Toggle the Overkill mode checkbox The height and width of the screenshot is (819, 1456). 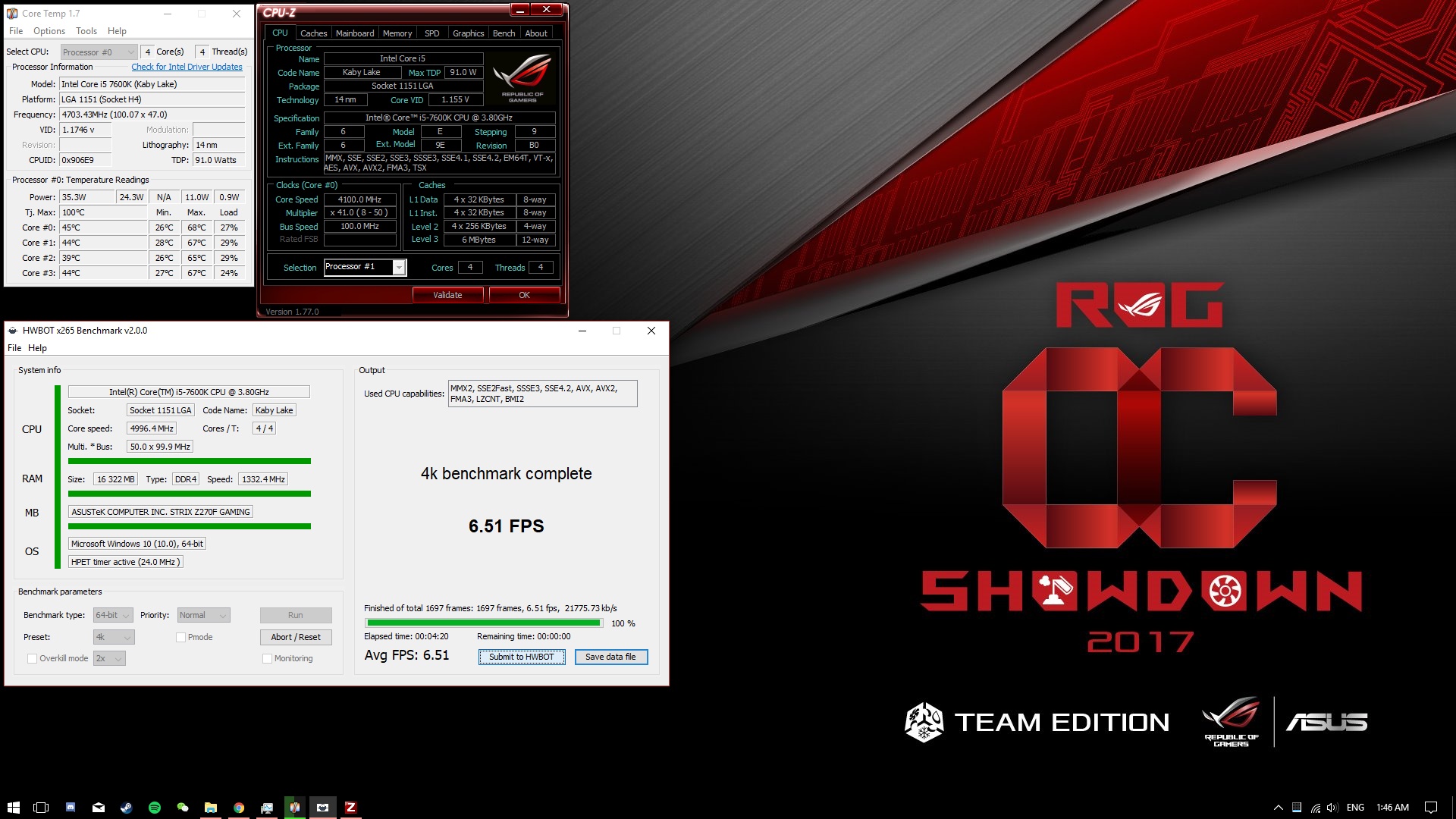tap(32, 658)
